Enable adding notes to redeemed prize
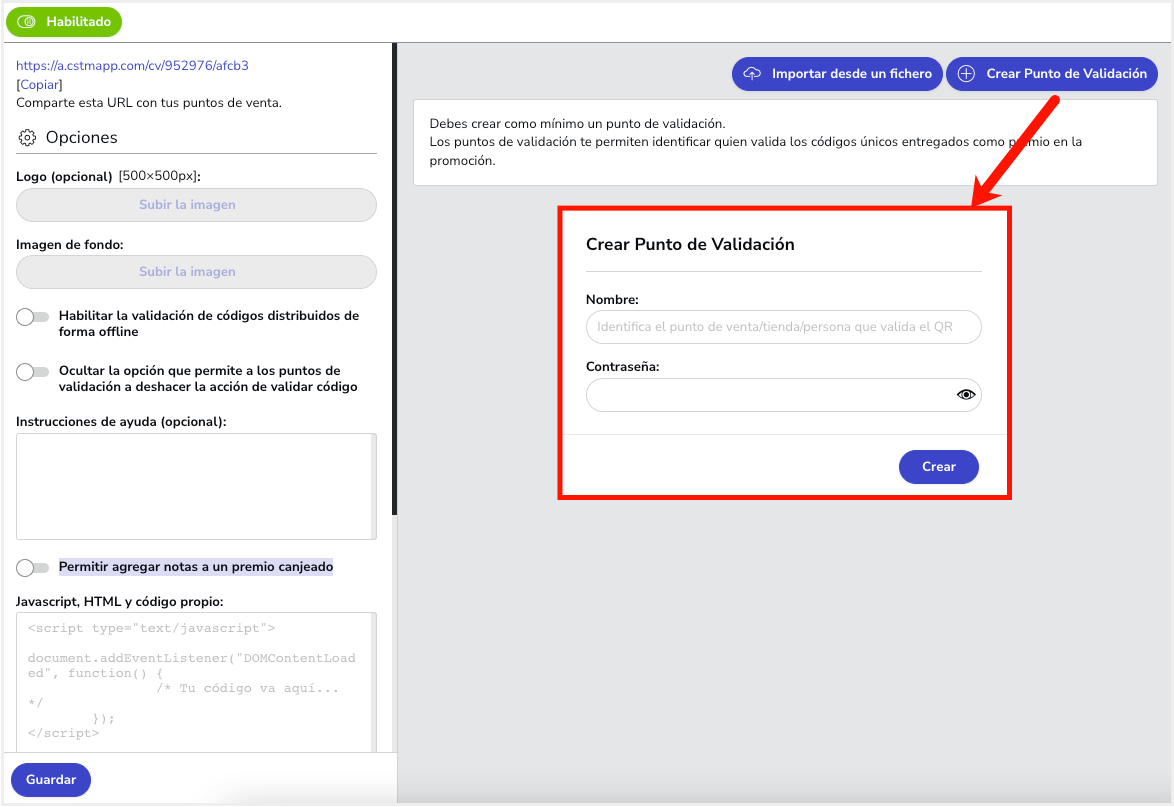The image size is (1174, 807). click(x=32, y=567)
